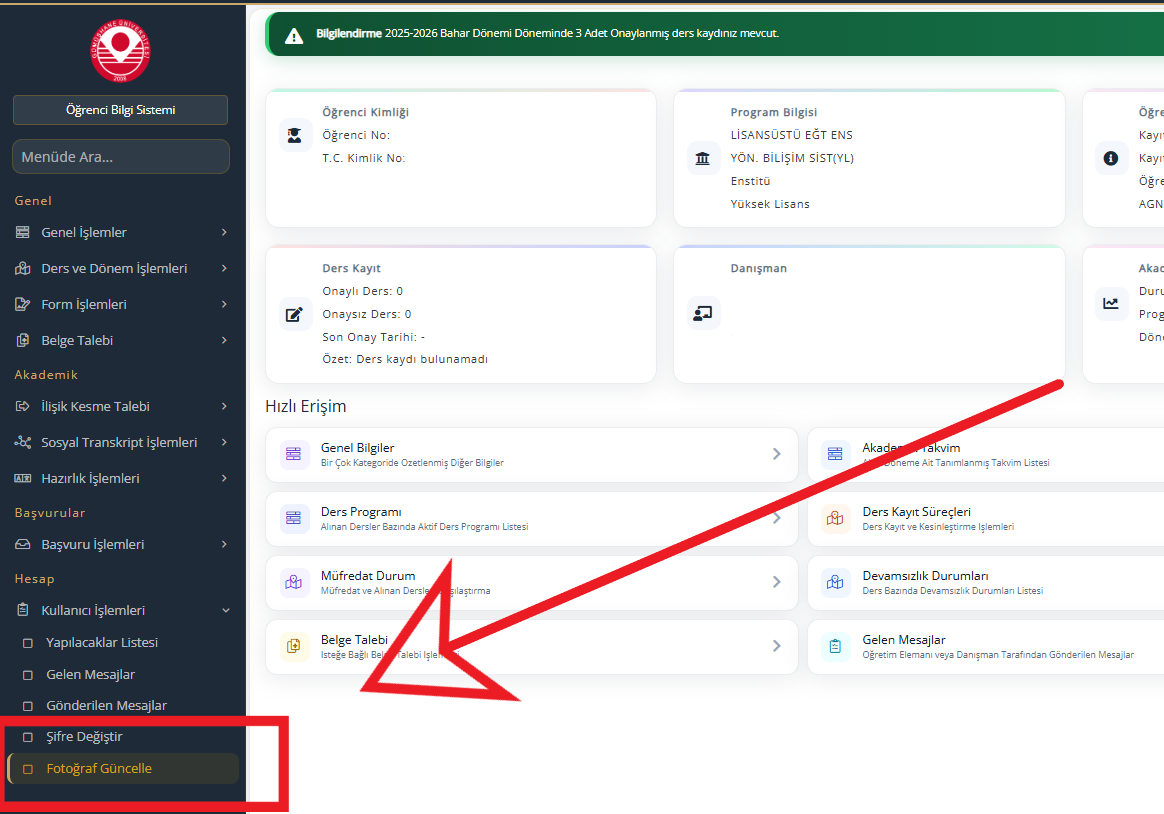The image size is (1164, 814).
Task: Click the Genel İşlemler menu label
Action: [x=84, y=232]
